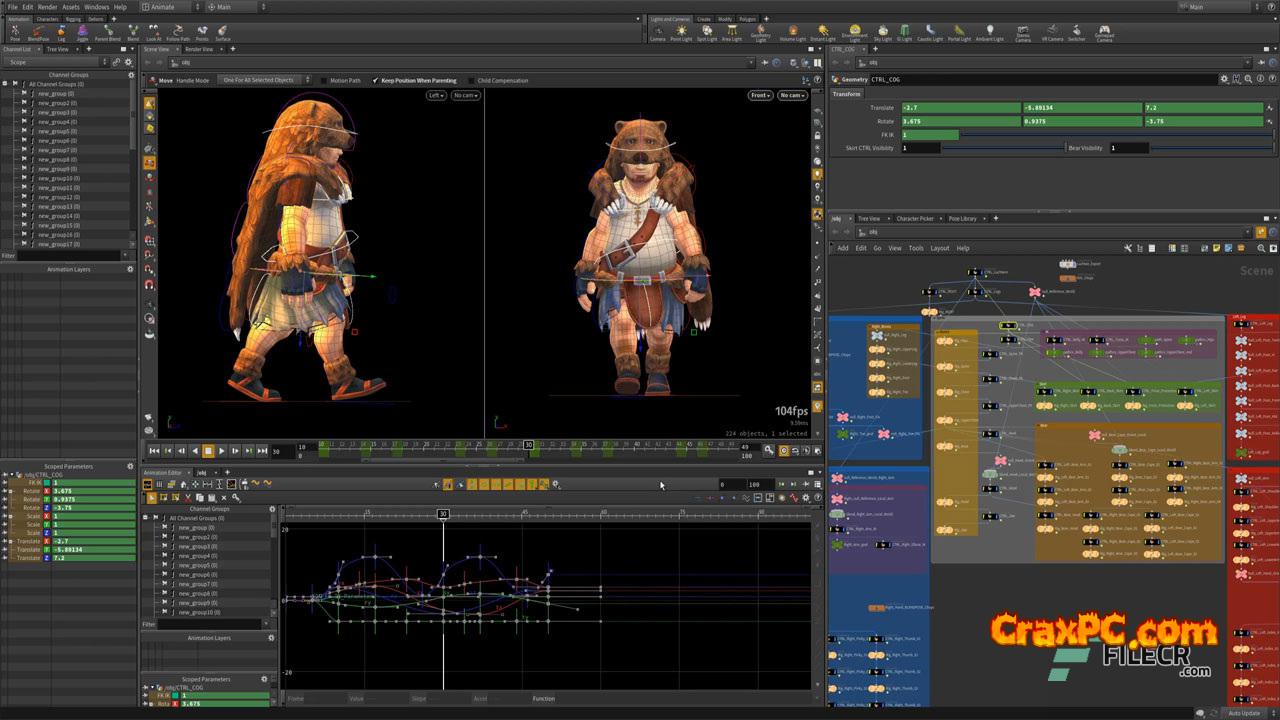Toggle the Child Compensation checkbox
The height and width of the screenshot is (720, 1280).
pyautogui.click(x=471, y=80)
